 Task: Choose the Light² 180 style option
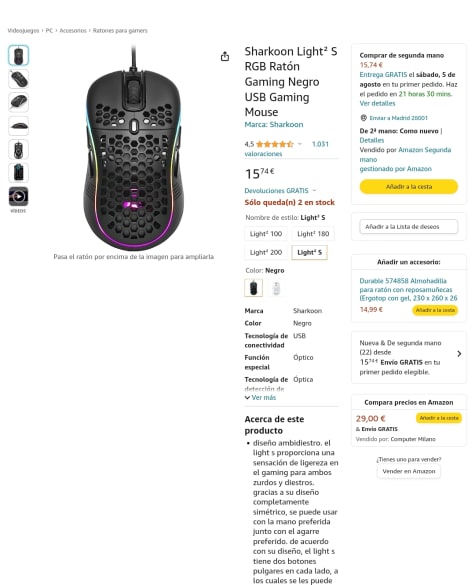tap(313, 234)
